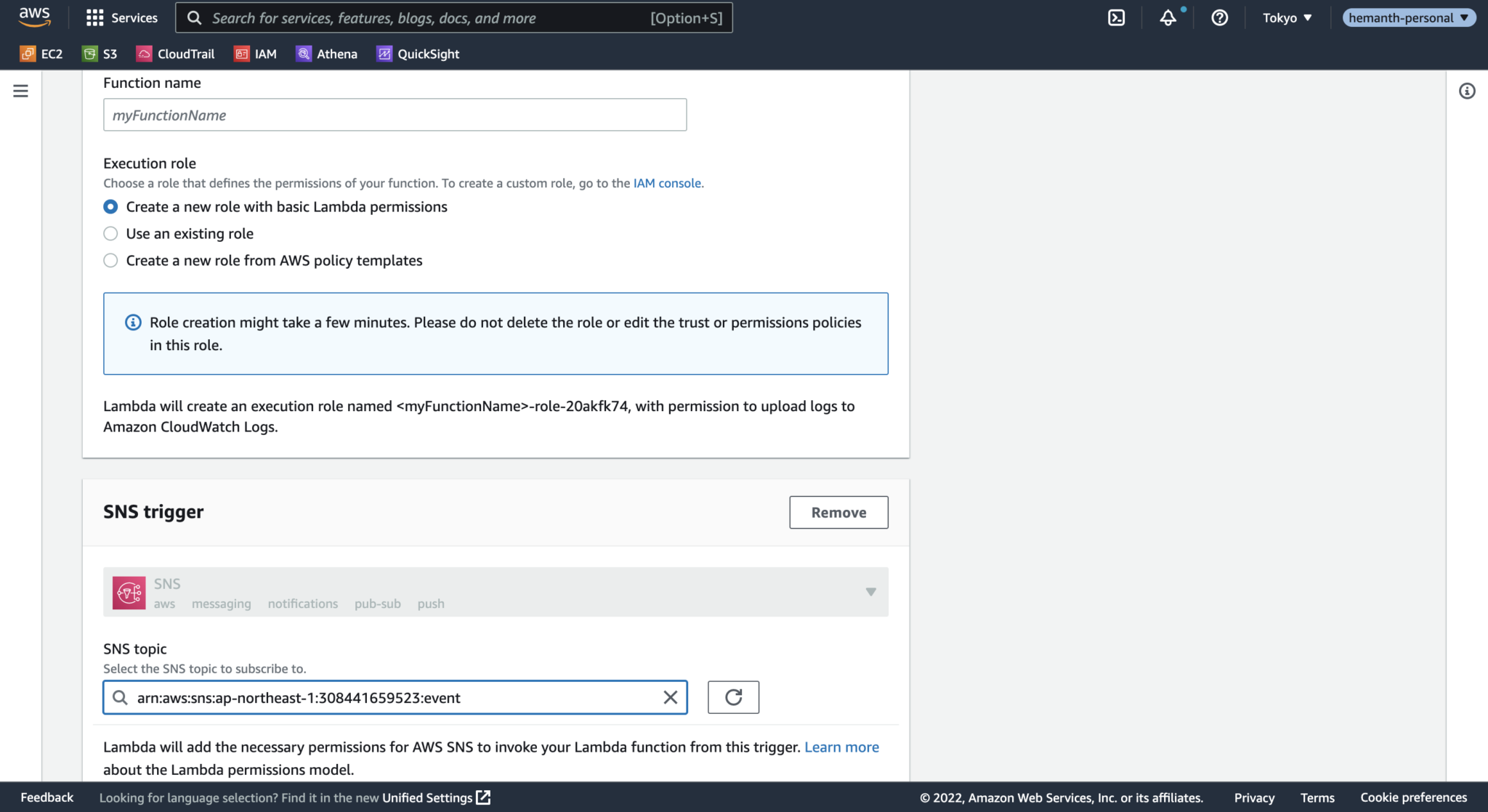Image resolution: width=1488 pixels, height=812 pixels.
Task: Open the hemanth-personal account dropdown
Action: tap(1408, 18)
